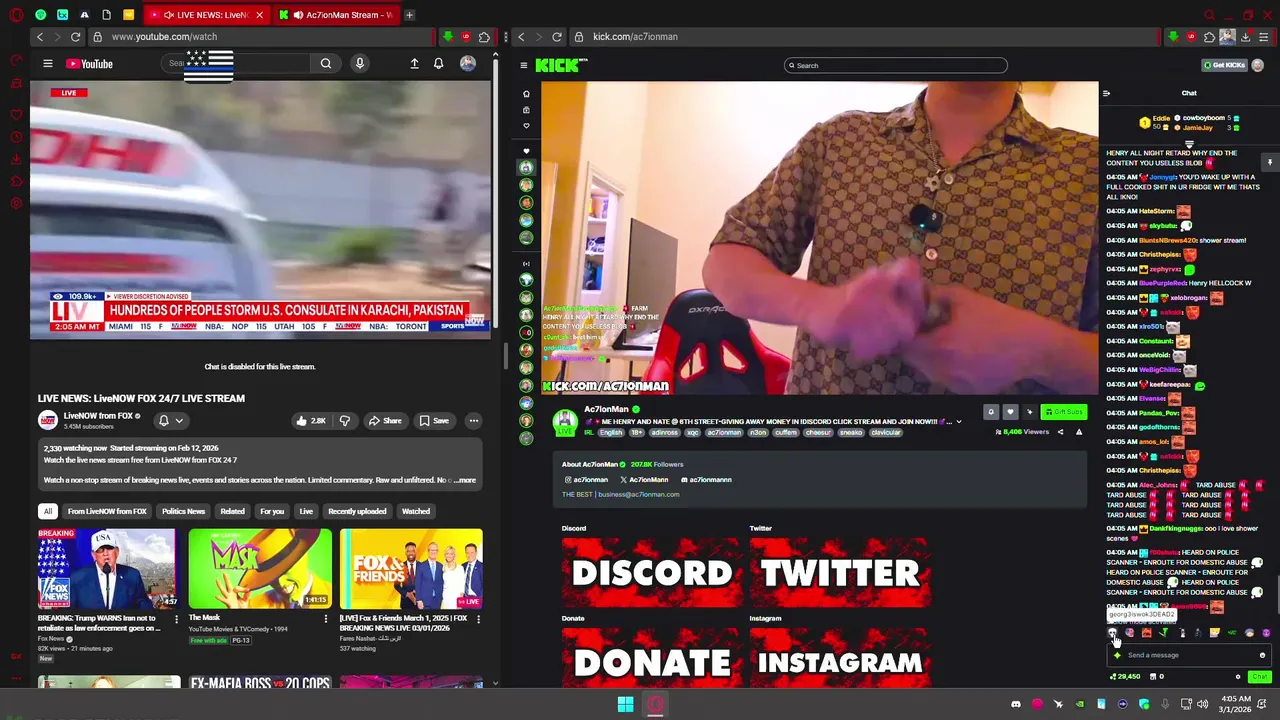The width and height of the screenshot is (1280, 720).
Task: Click the Share button under video
Action: click(x=384, y=421)
